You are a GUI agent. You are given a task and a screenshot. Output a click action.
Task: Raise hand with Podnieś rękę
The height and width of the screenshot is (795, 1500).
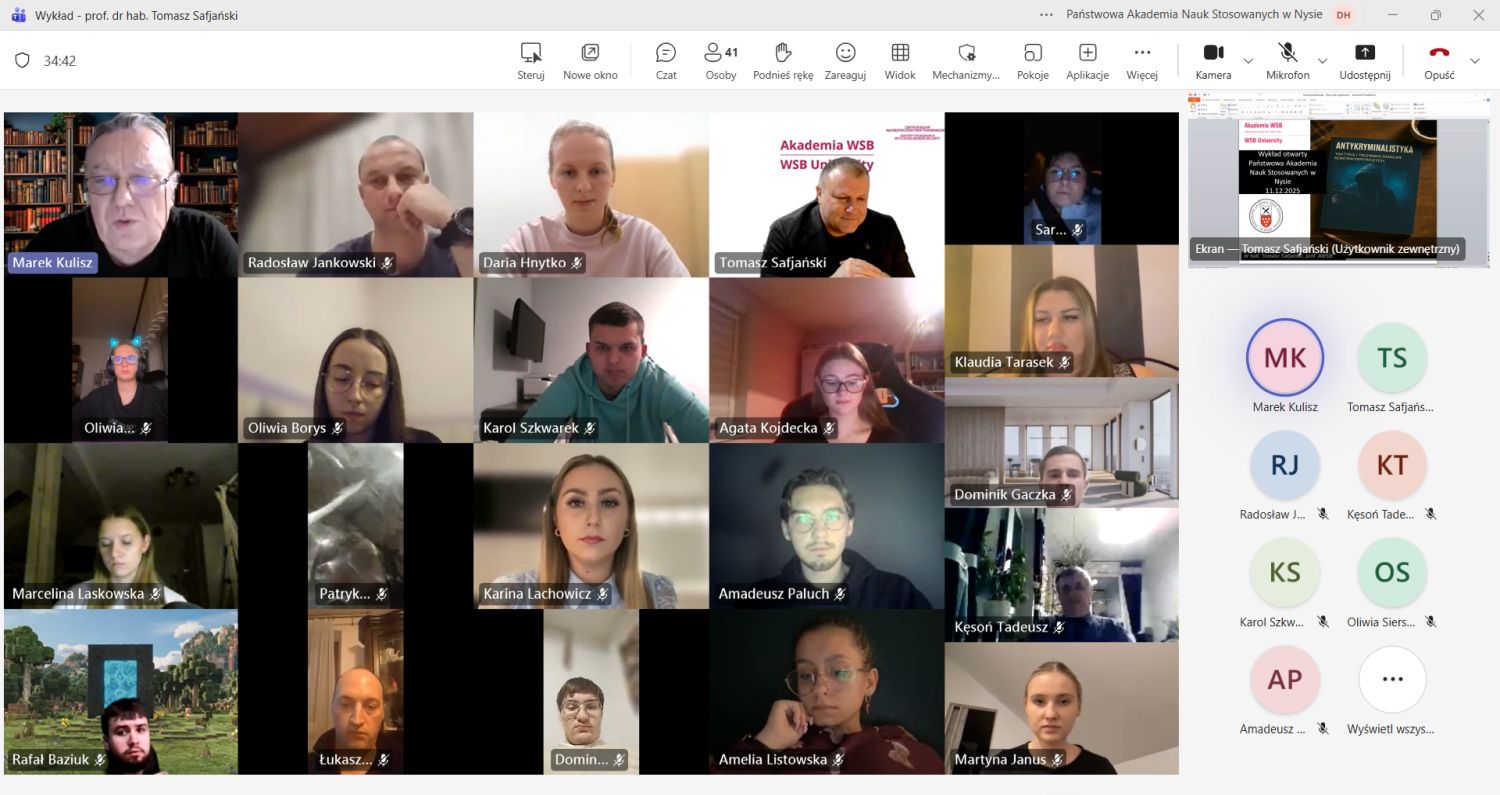[783, 60]
